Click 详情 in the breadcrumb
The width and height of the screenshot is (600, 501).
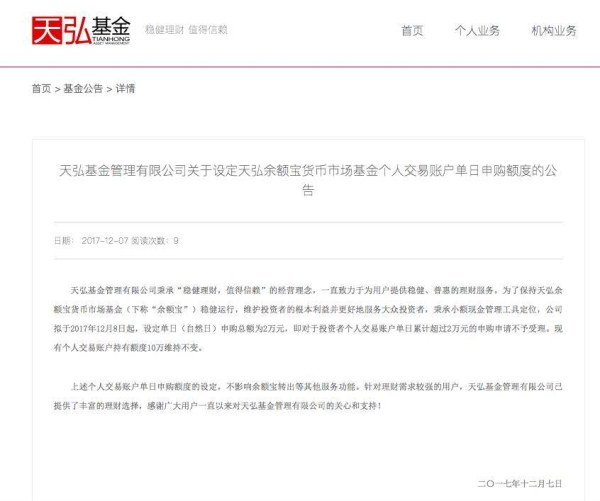pos(125,89)
